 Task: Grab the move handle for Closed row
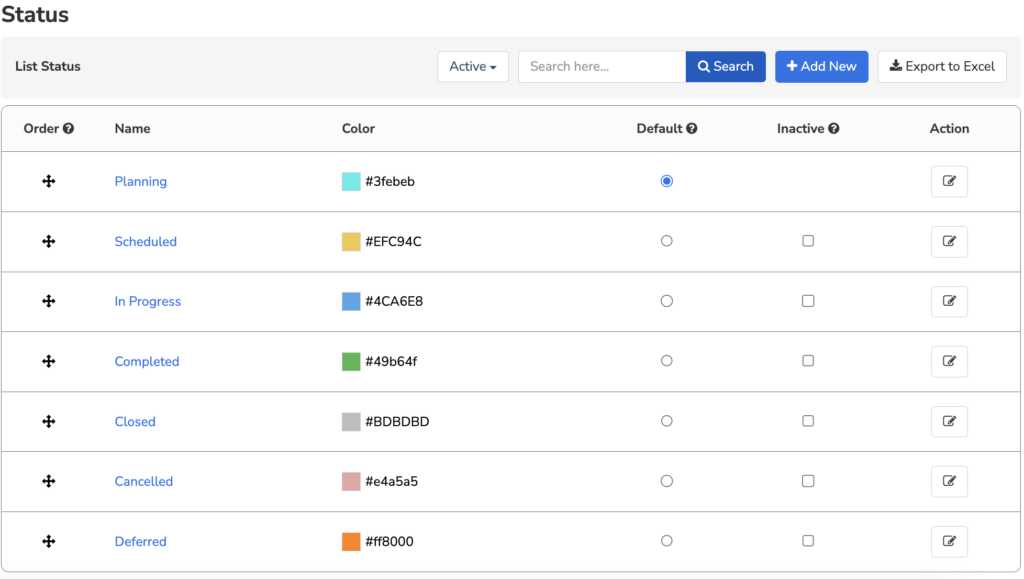click(x=48, y=421)
